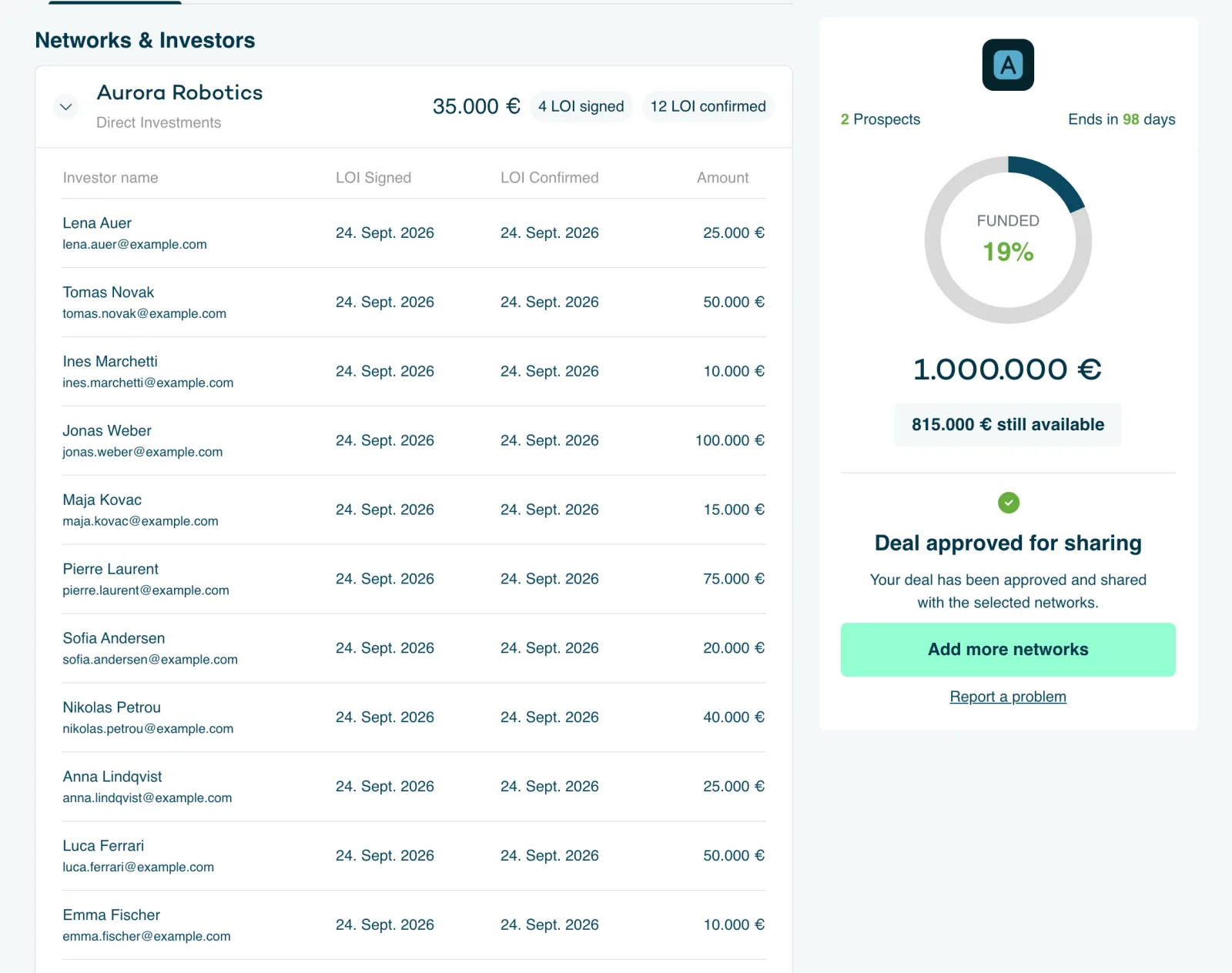Click the Ends in 98 days label

(x=1122, y=119)
